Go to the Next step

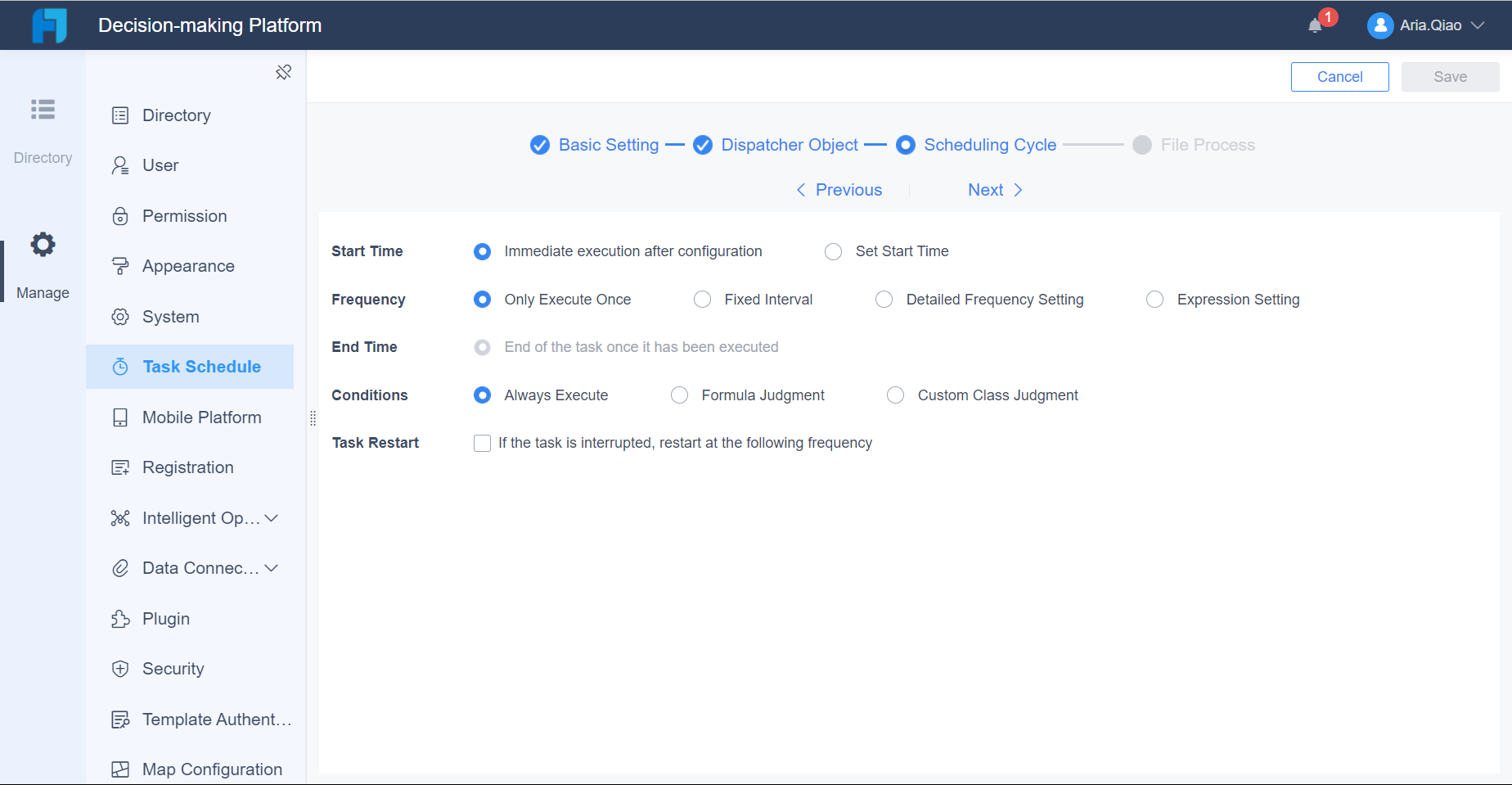coord(996,190)
